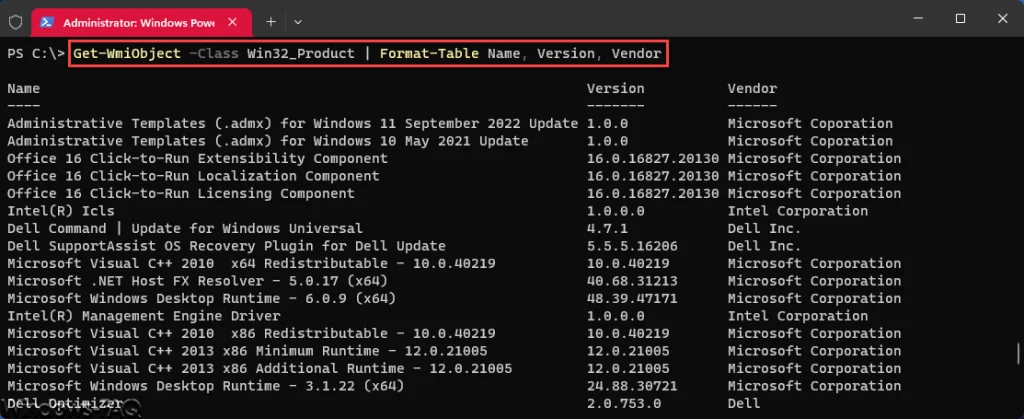Click Visual C++ 2013 x86 Additional Runtime

[x=259, y=369]
